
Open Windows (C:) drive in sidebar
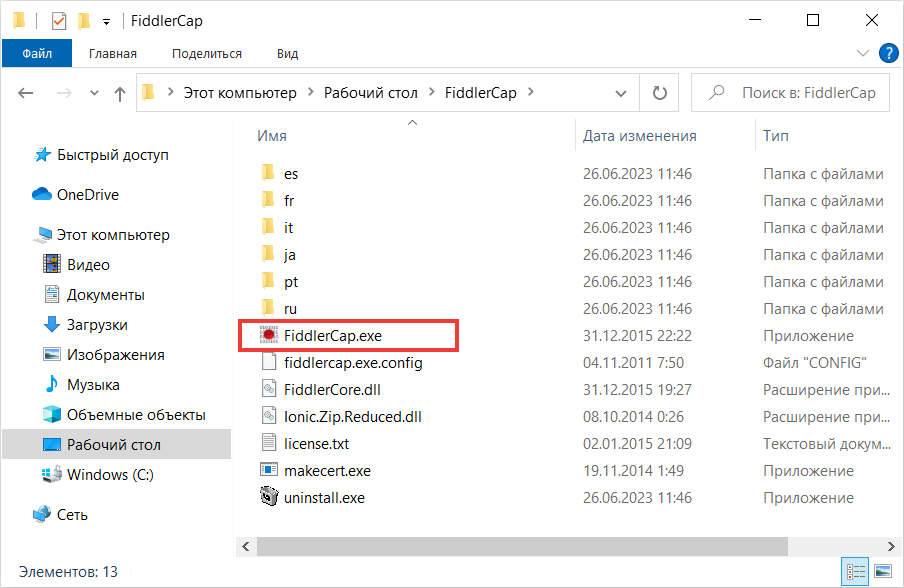[x=98, y=474]
